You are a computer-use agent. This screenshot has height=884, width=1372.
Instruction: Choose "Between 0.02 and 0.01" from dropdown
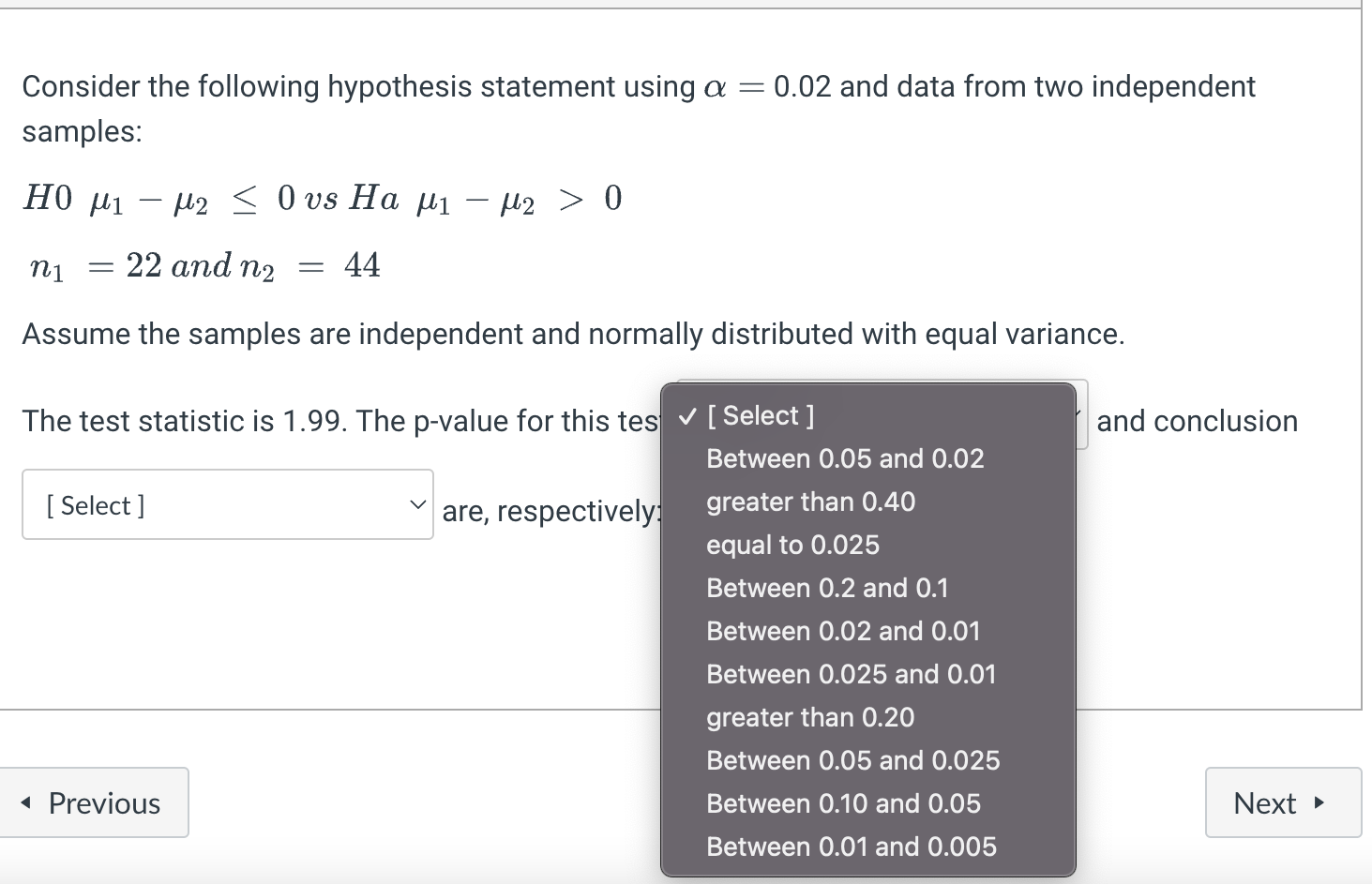pyautogui.click(x=842, y=631)
